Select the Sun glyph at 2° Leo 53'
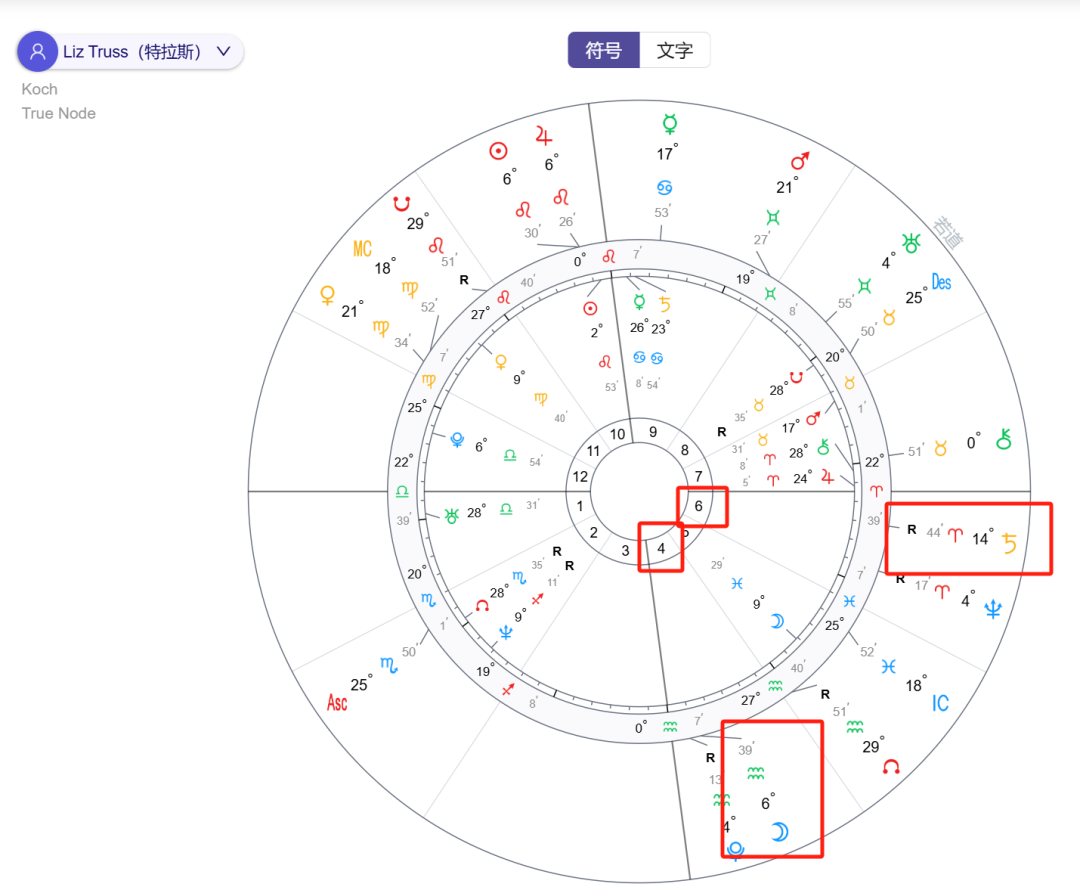The height and width of the screenshot is (890, 1080). tap(590, 309)
